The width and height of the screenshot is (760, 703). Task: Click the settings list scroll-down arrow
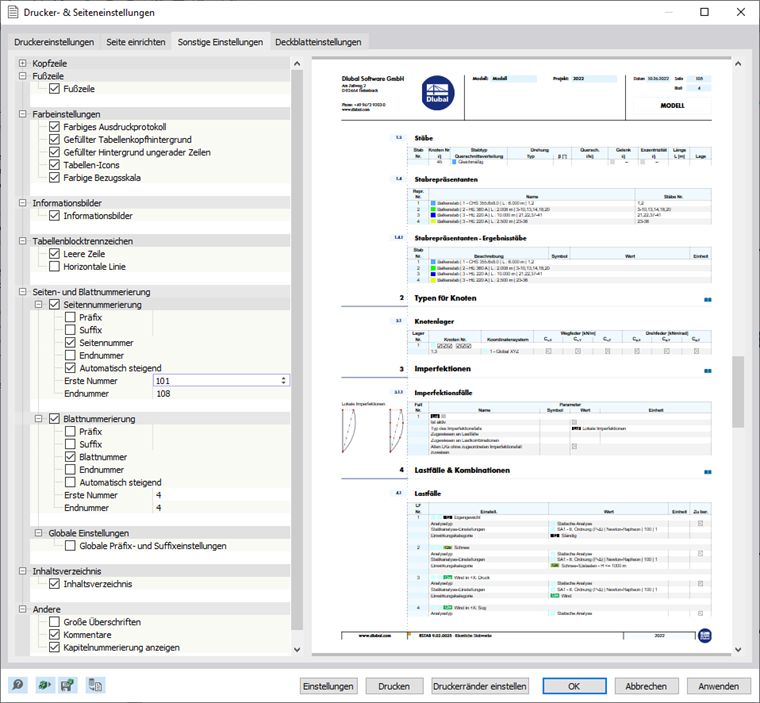point(297,649)
